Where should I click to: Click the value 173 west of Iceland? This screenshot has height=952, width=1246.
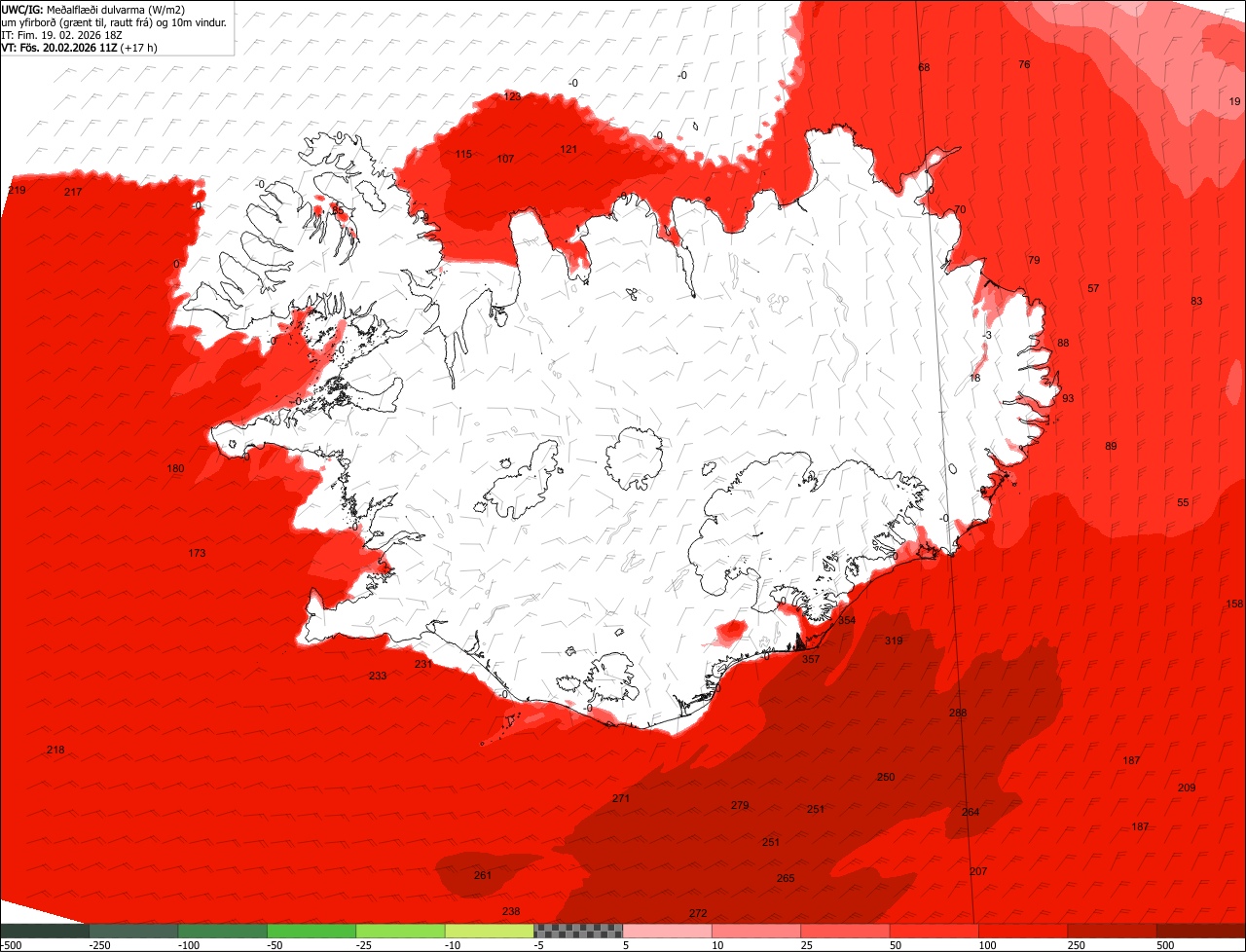tap(197, 554)
